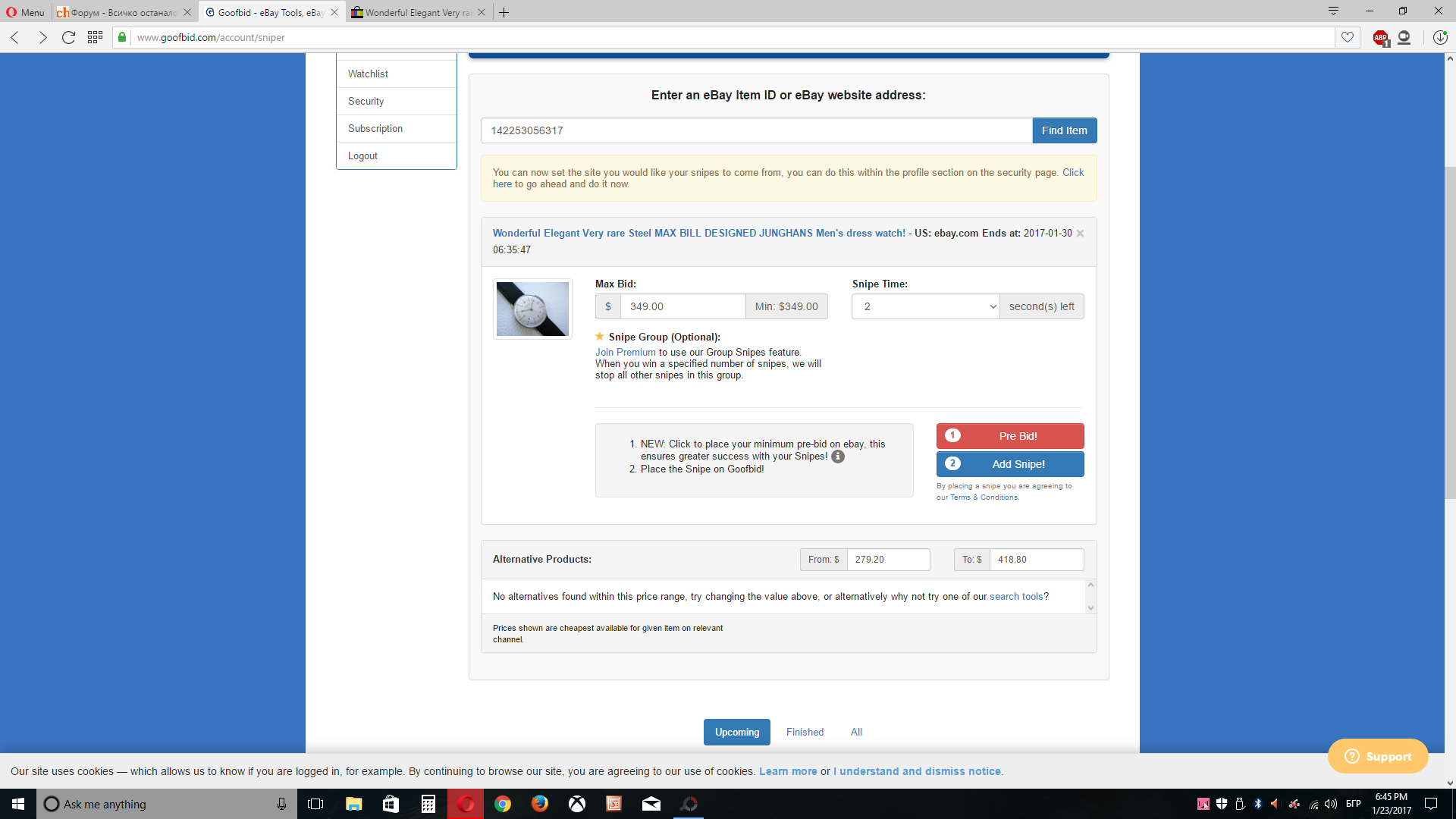The image size is (1456, 819).
Task: Open the Opera downloads icon
Action: coord(1440,37)
